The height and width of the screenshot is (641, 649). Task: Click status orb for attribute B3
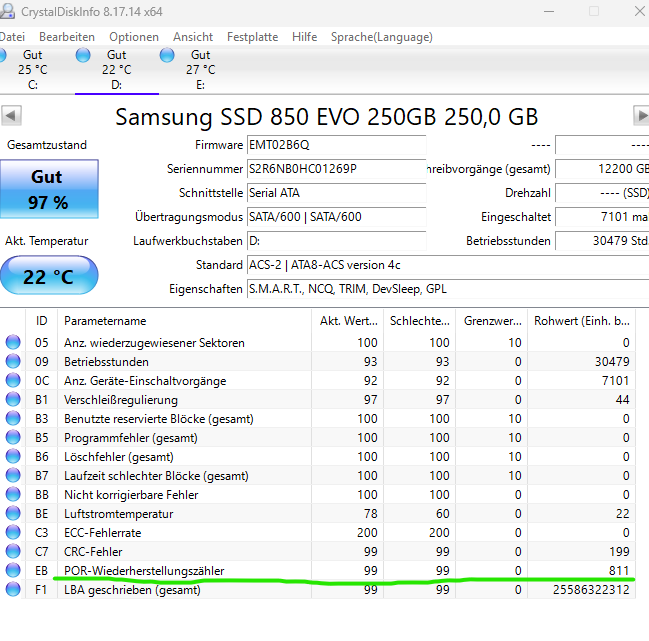tap(13, 418)
